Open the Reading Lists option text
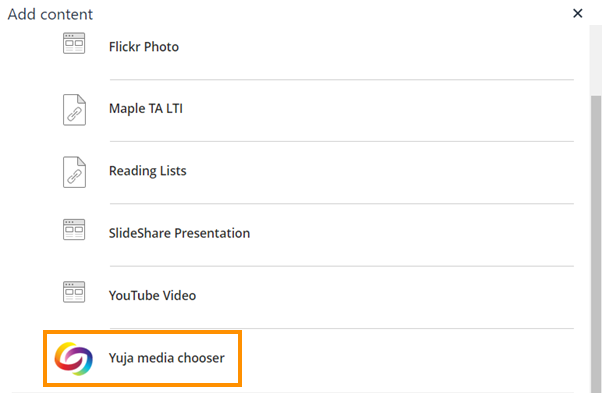This screenshot has width=602, height=393. 147,171
